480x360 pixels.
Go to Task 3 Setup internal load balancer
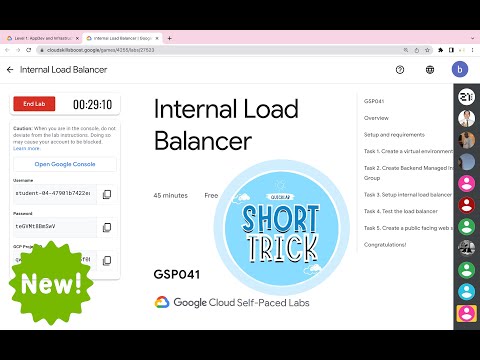click(x=408, y=194)
